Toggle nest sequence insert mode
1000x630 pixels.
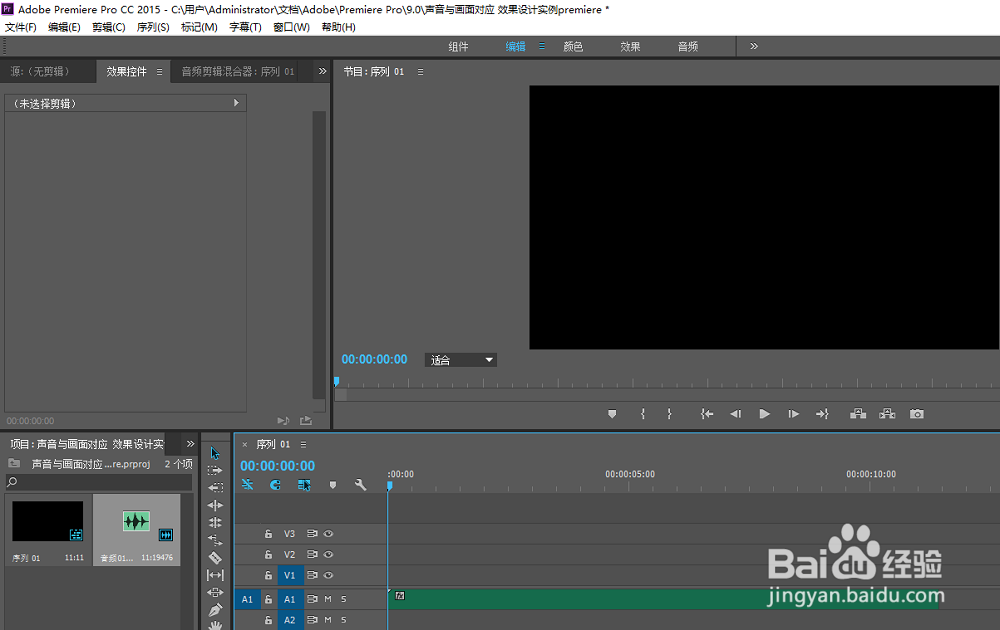247,485
